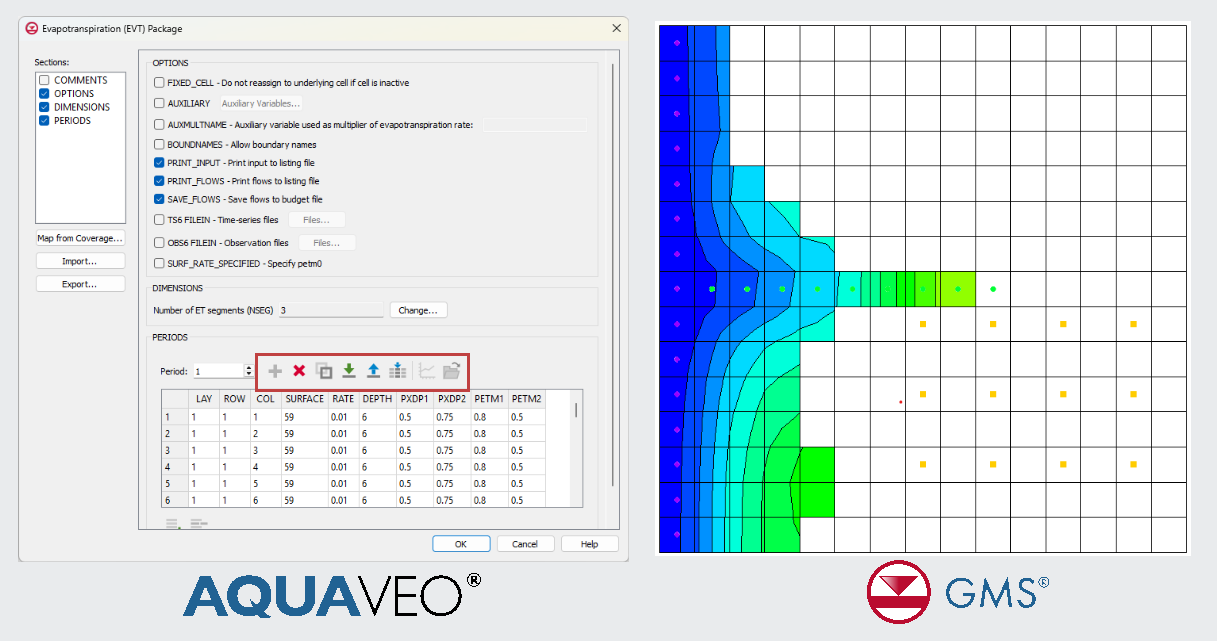Click the OK button
The height and width of the screenshot is (641, 1217).
(x=460, y=544)
